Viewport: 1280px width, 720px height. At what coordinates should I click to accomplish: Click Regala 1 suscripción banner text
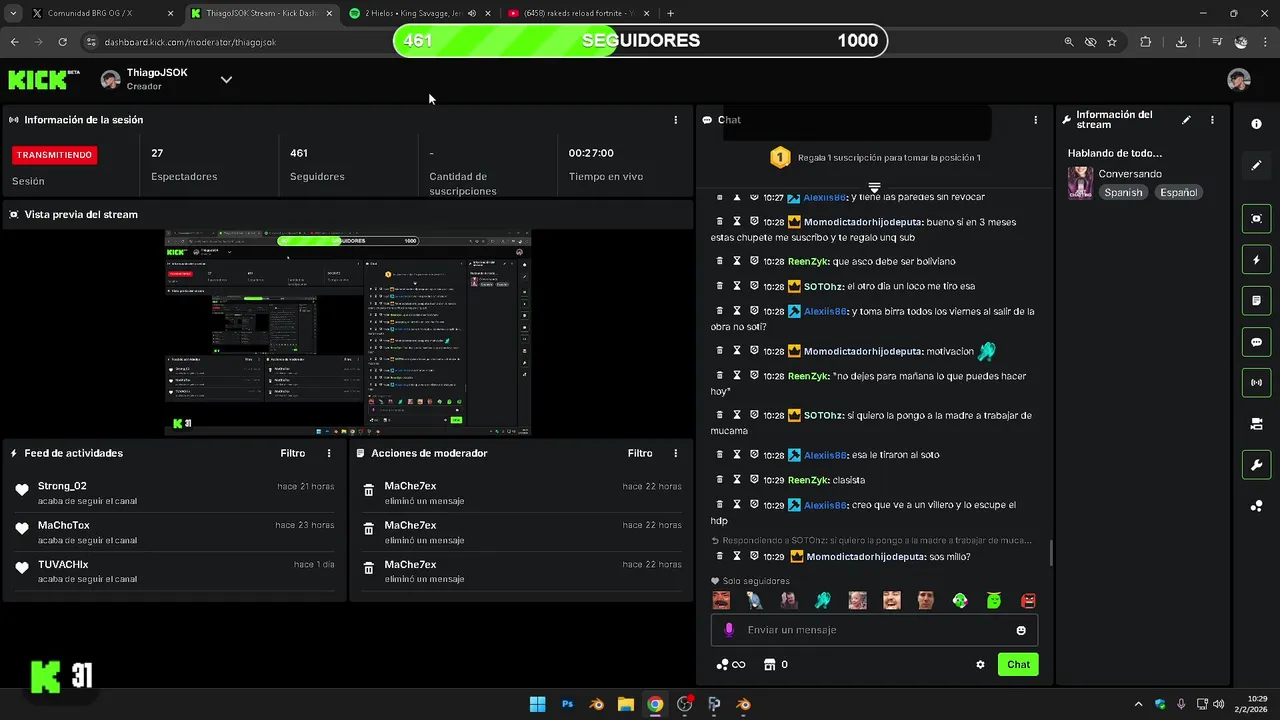[888, 158]
